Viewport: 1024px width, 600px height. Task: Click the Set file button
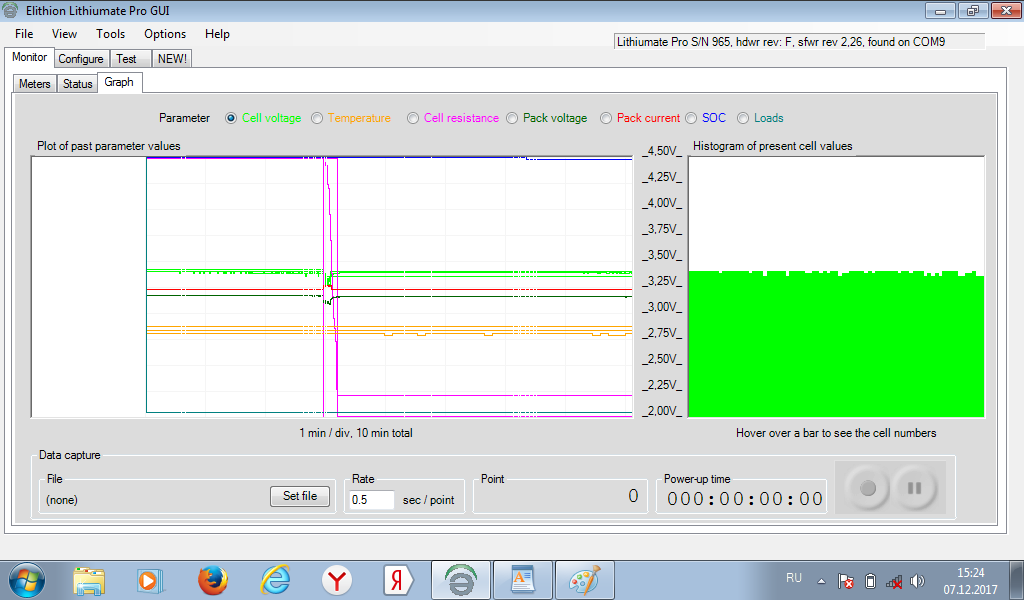coord(300,496)
